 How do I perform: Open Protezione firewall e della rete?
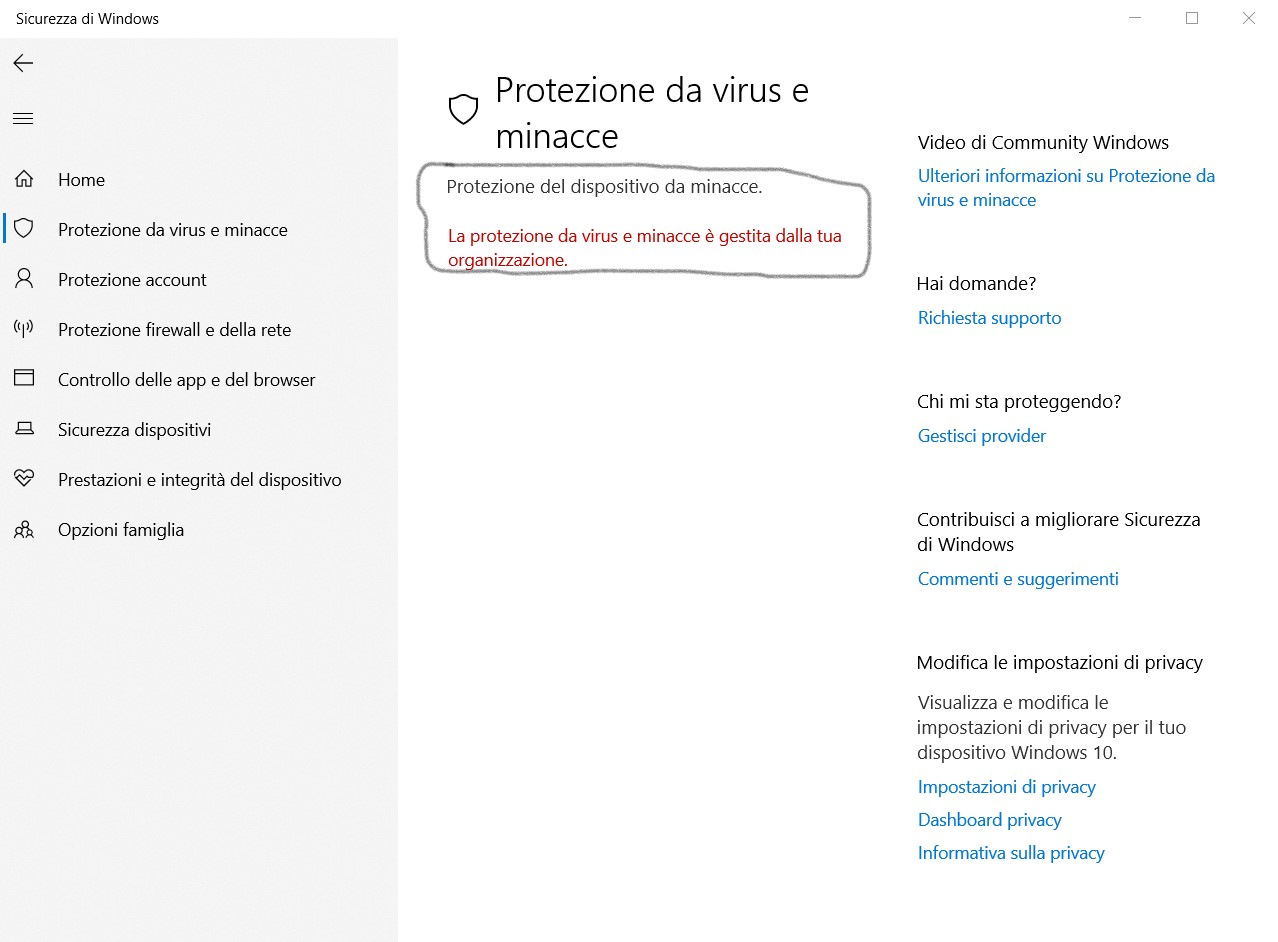click(x=175, y=330)
